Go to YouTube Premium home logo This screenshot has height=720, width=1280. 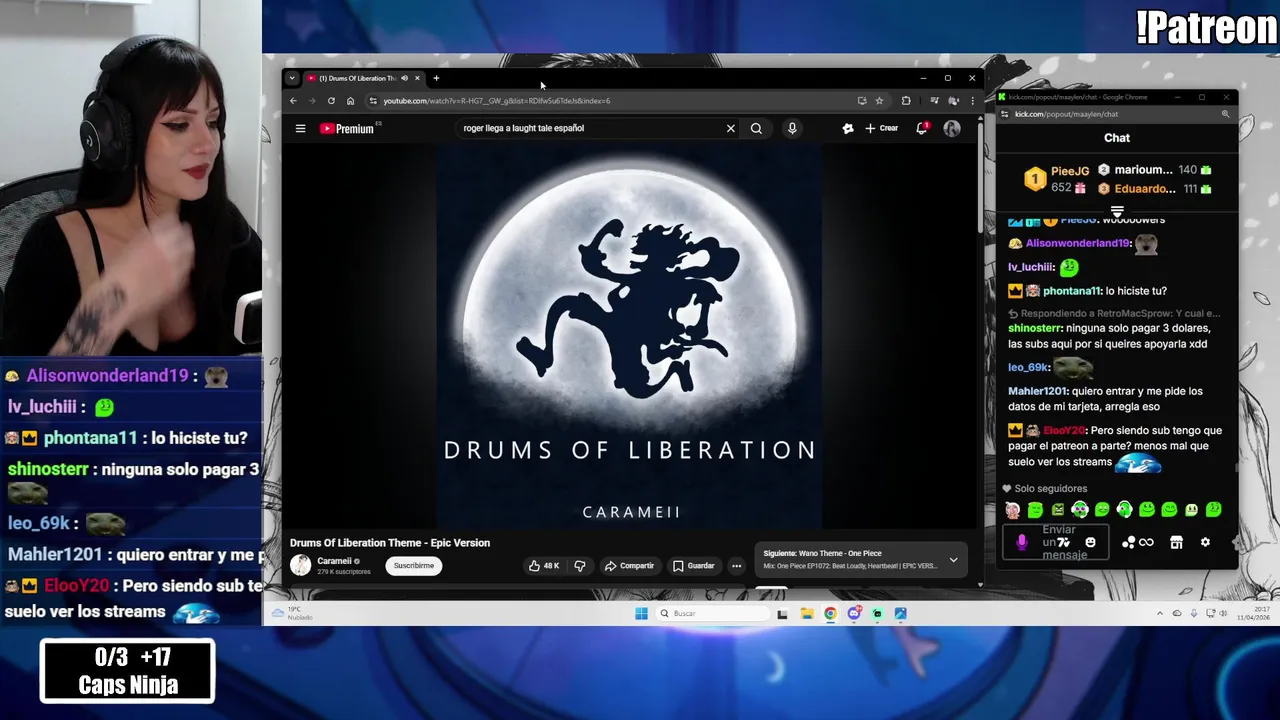[x=349, y=128]
